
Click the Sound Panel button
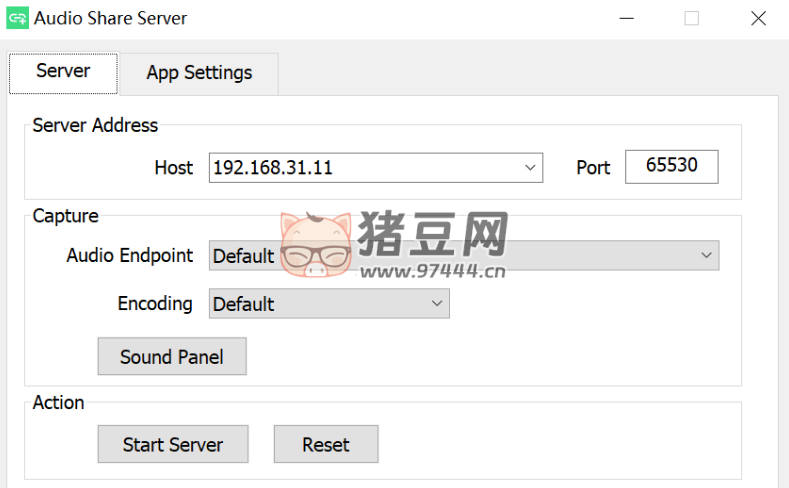[172, 357]
